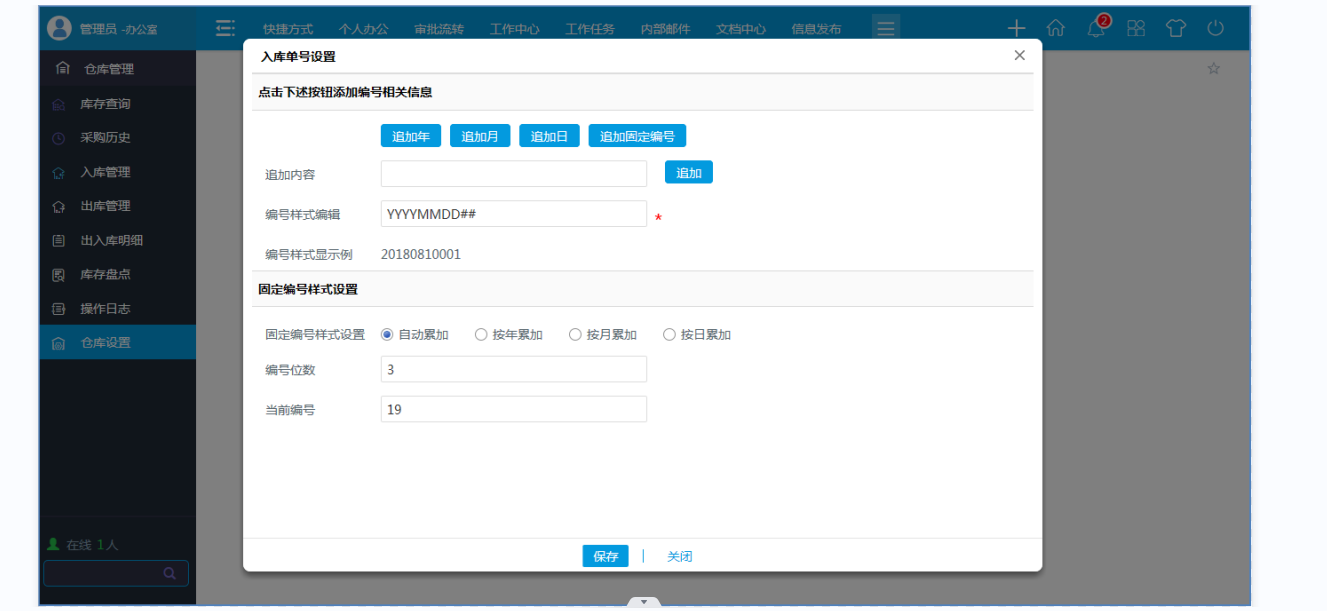
Task: Select the 按日累加 radio option
Action: (669, 335)
